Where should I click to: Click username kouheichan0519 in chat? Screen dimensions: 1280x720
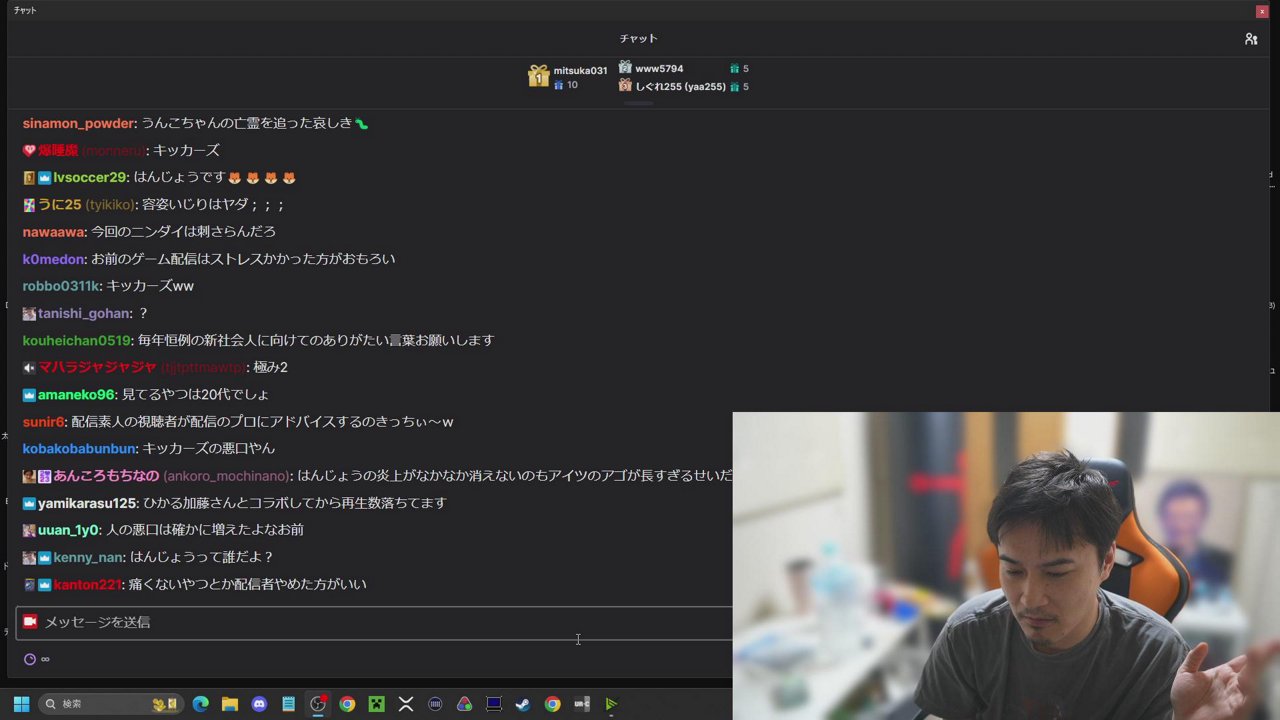pos(77,340)
